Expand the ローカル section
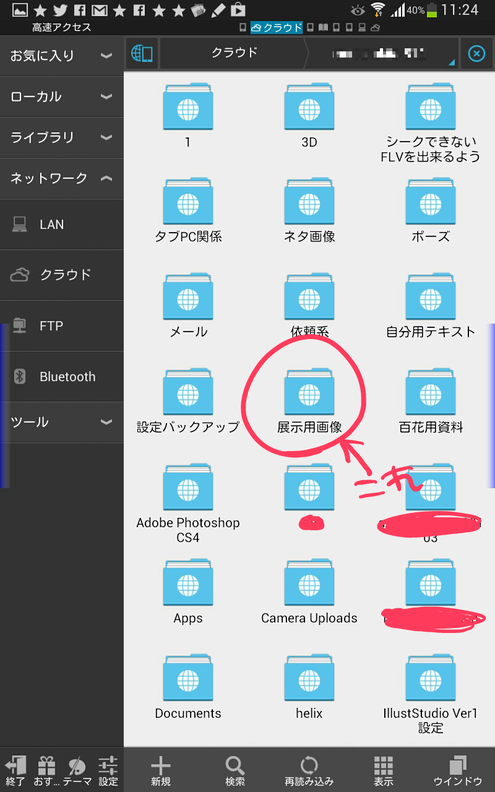 [x=62, y=96]
